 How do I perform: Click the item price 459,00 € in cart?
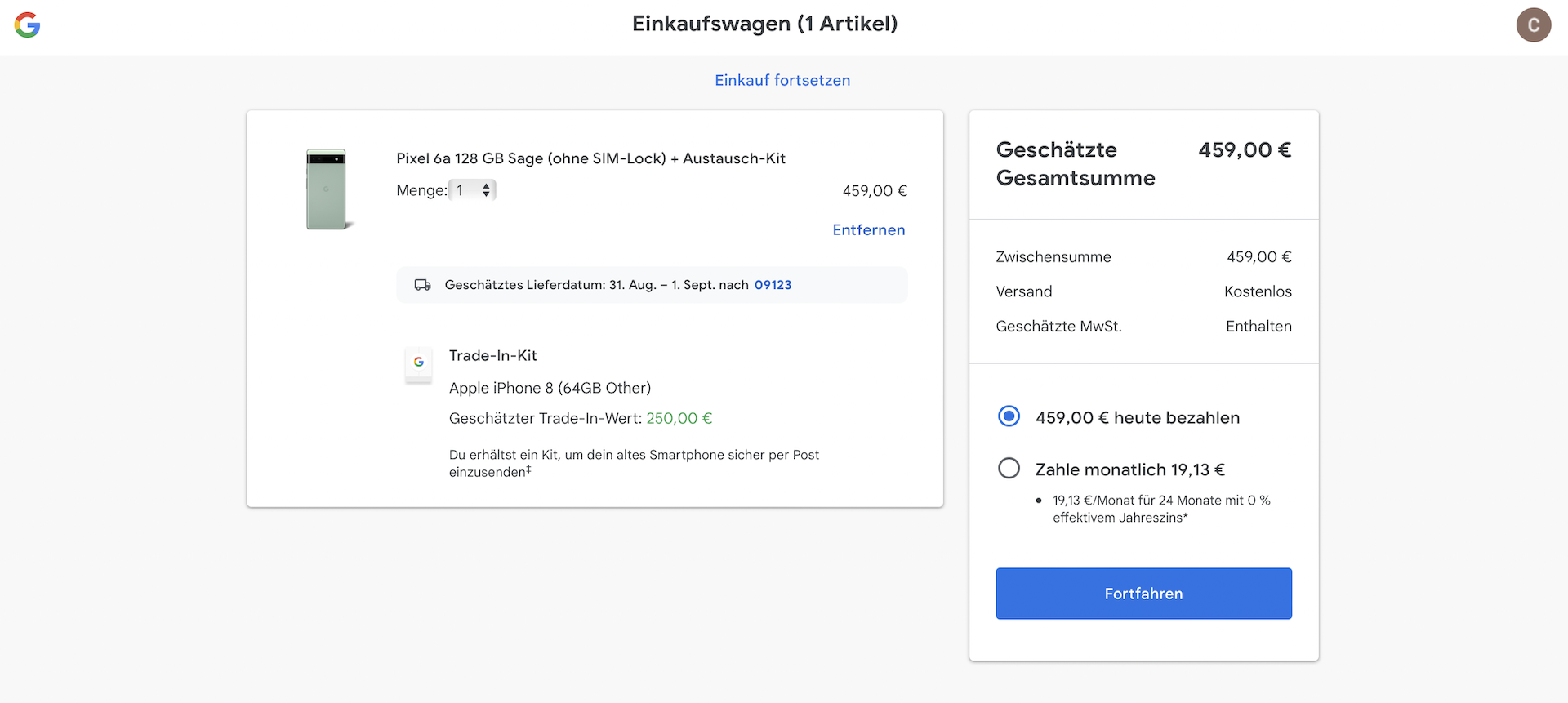coord(875,191)
